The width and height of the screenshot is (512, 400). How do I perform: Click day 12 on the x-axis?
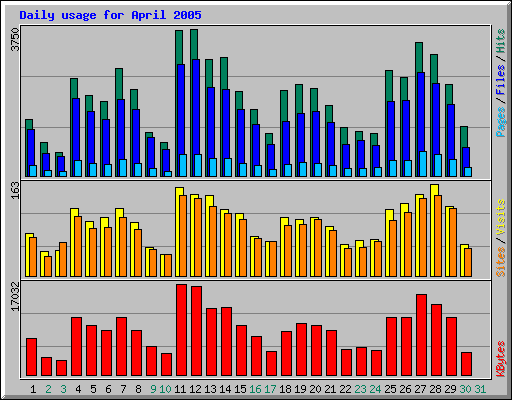coord(195,389)
